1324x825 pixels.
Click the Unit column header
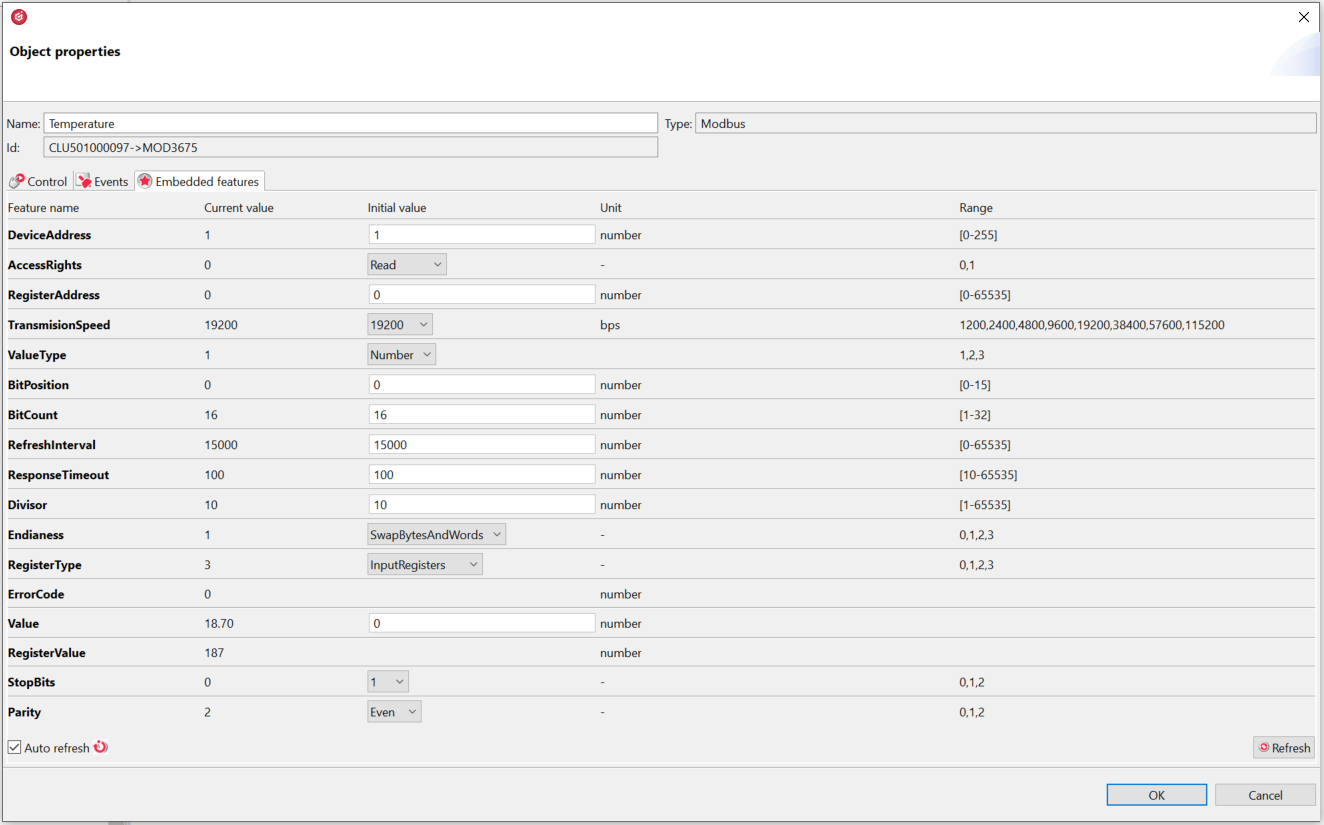[x=611, y=208]
